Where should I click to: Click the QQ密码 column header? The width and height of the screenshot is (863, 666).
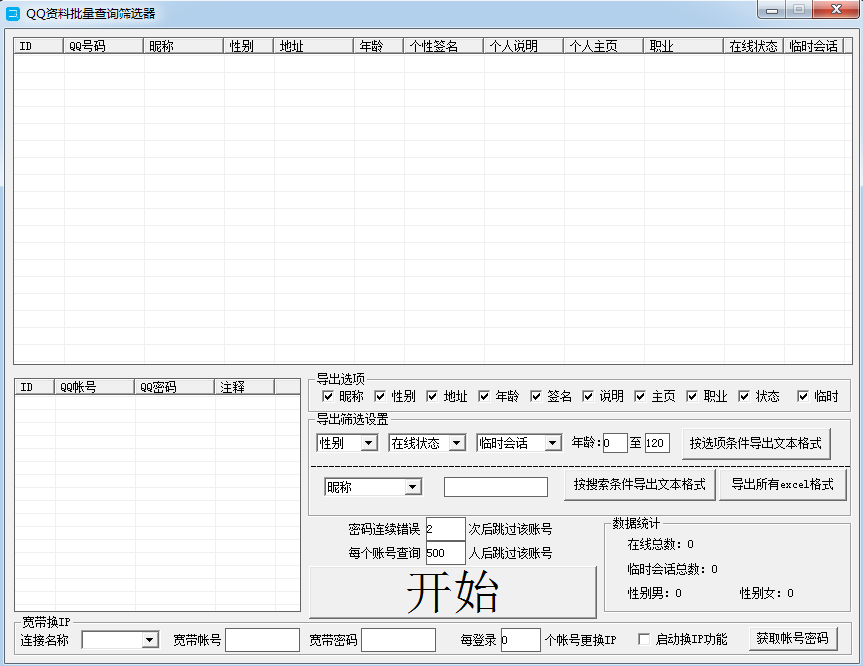(174, 387)
